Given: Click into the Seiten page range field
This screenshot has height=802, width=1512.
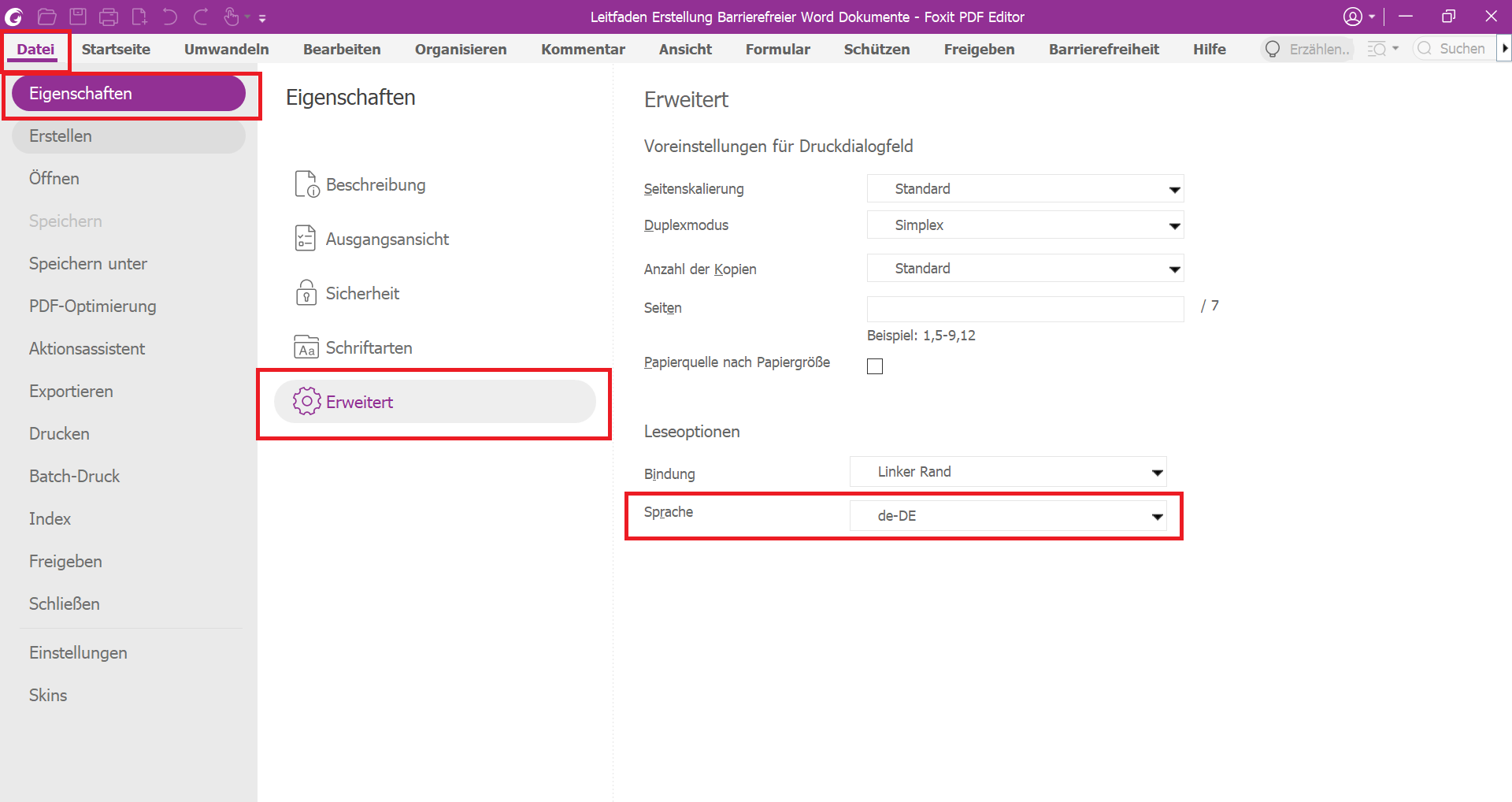Looking at the screenshot, I should click(x=1025, y=309).
